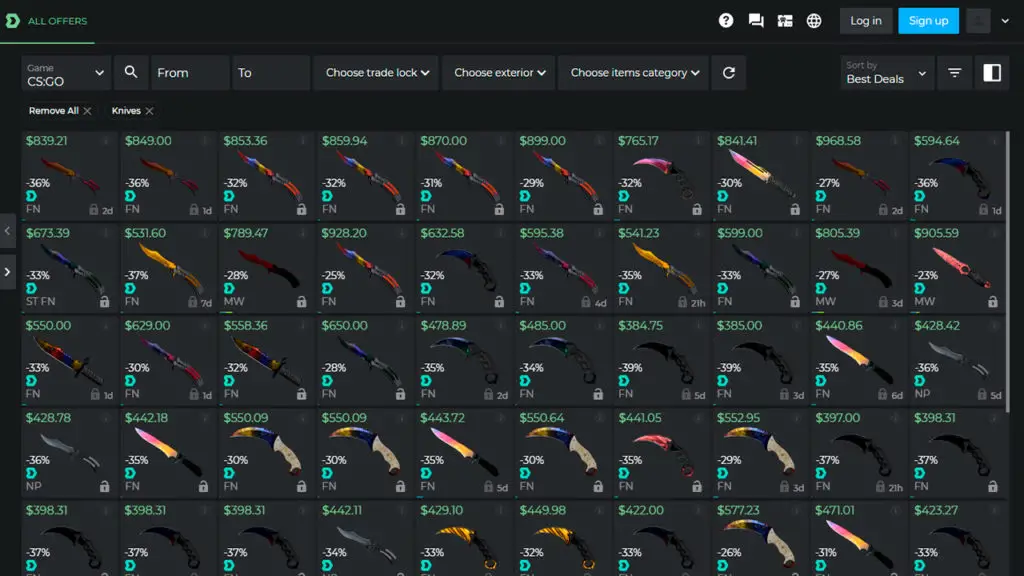
Task: Open the filter lines icon
Action: 954,72
